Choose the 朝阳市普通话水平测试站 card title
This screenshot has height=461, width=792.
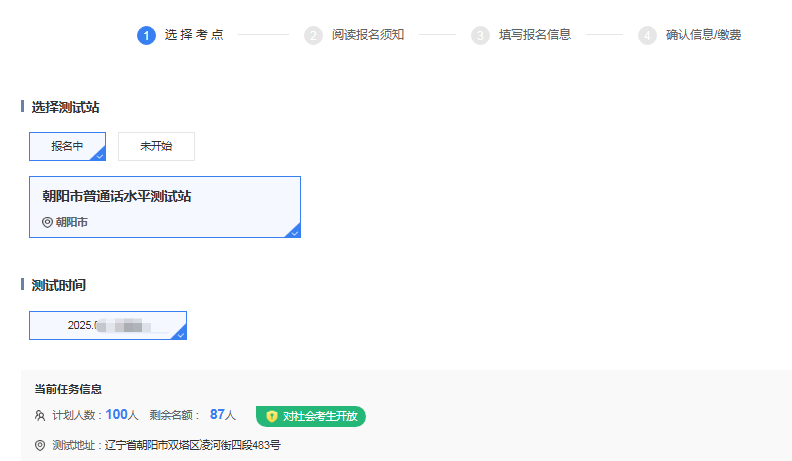[117, 196]
